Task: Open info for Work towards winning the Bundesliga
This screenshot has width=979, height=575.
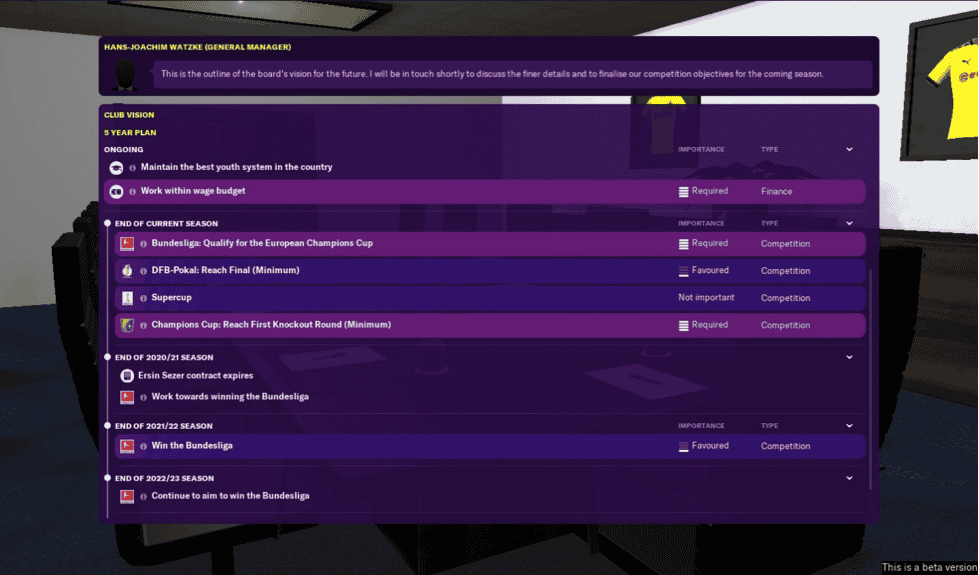Action: point(144,397)
